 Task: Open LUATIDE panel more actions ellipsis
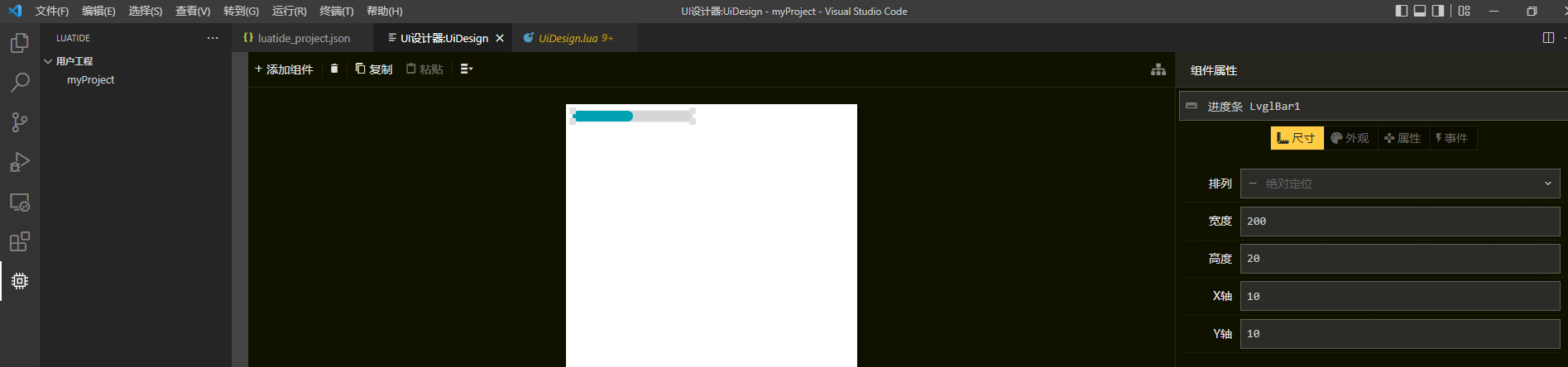click(213, 38)
